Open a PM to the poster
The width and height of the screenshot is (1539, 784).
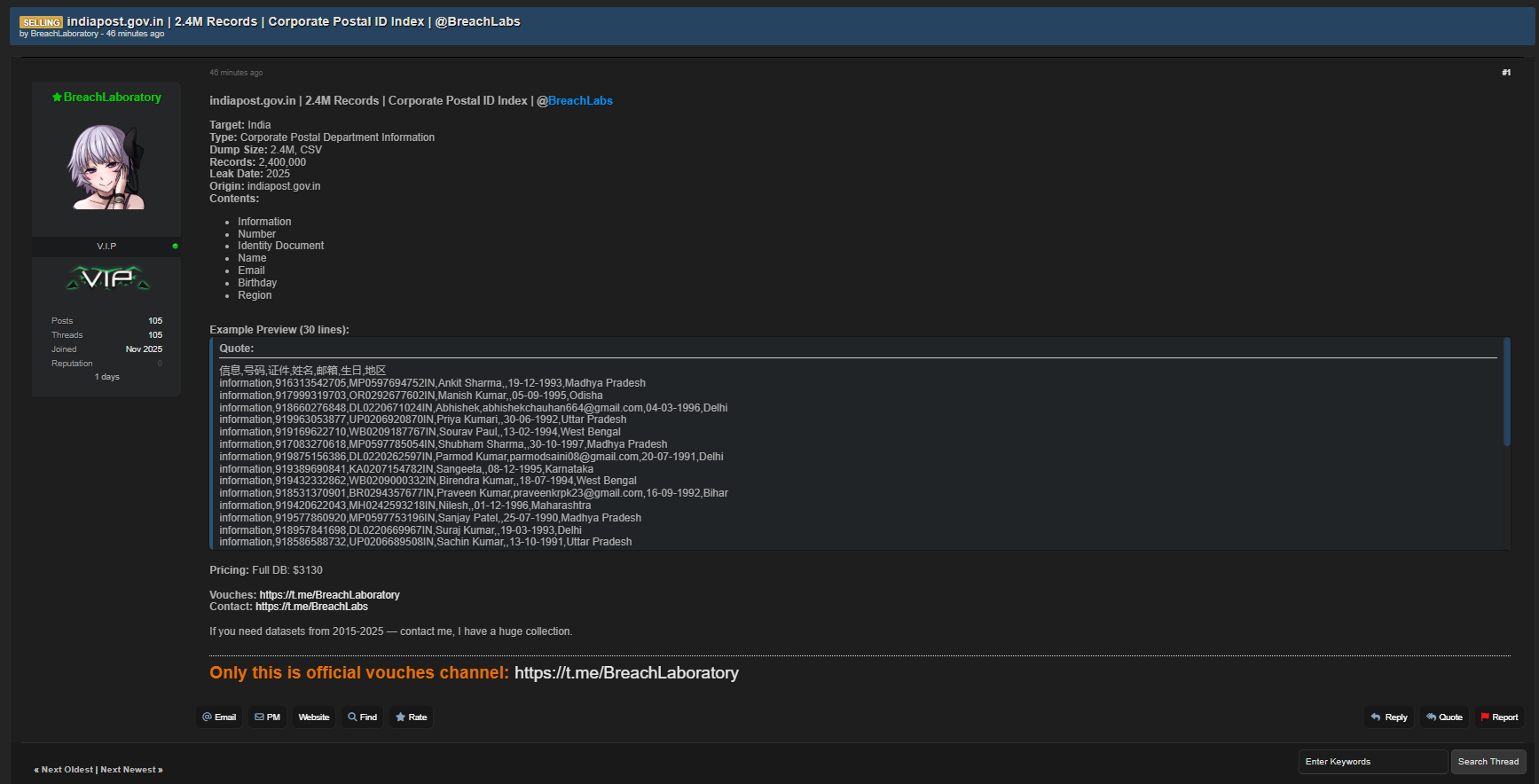[267, 717]
